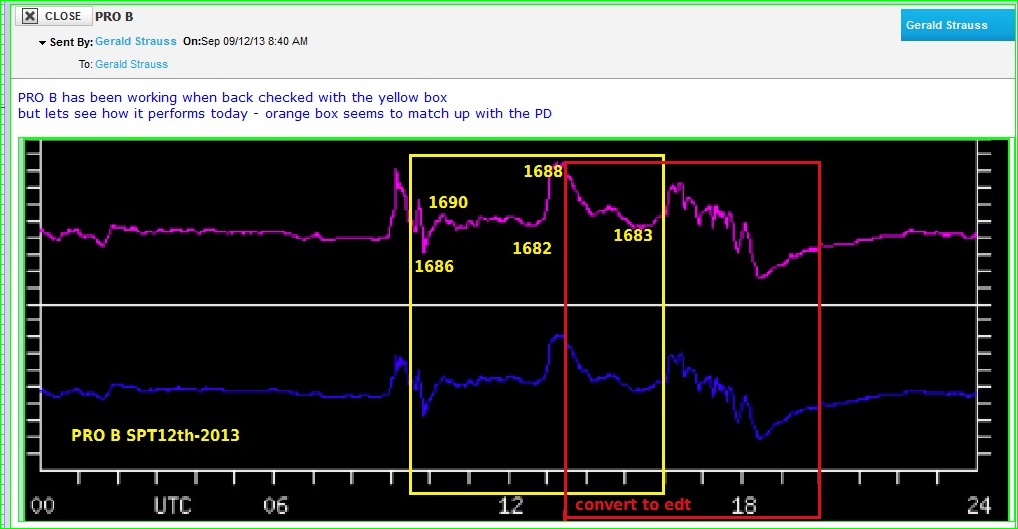Open the PRO B chart image
This screenshot has height=529, width=1018.
(516, 330)
